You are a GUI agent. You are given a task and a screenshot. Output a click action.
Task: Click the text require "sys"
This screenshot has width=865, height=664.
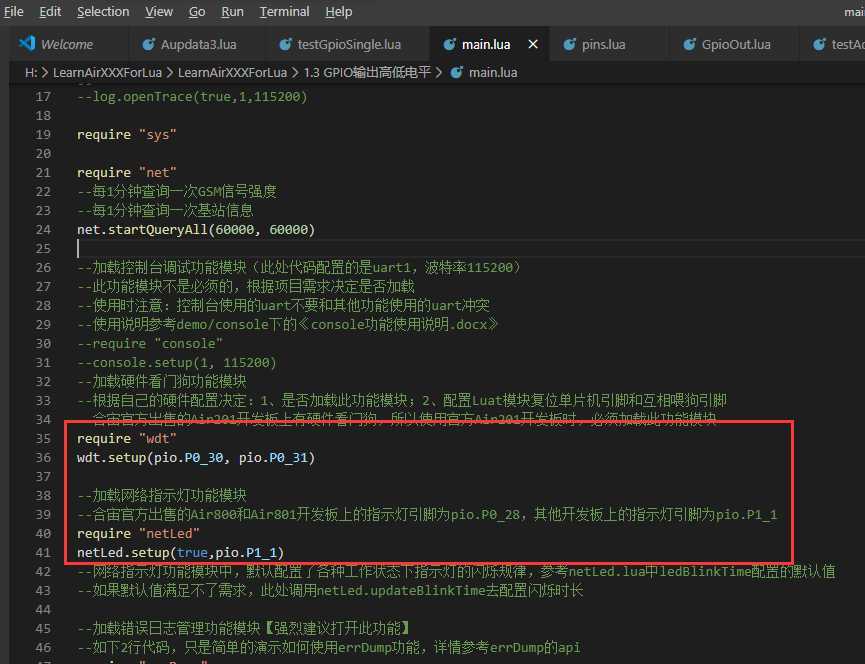pyautogui.click(x=126, y=135)
